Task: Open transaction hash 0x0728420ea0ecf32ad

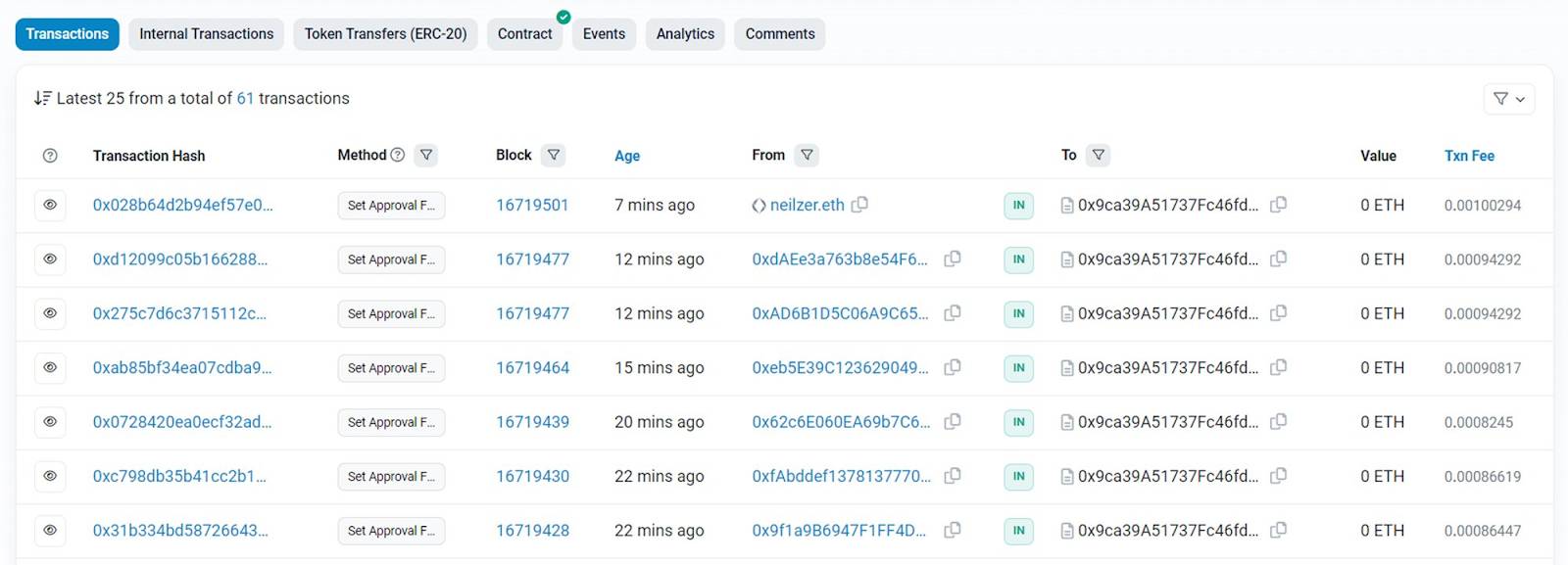Action: click(182, 422)
